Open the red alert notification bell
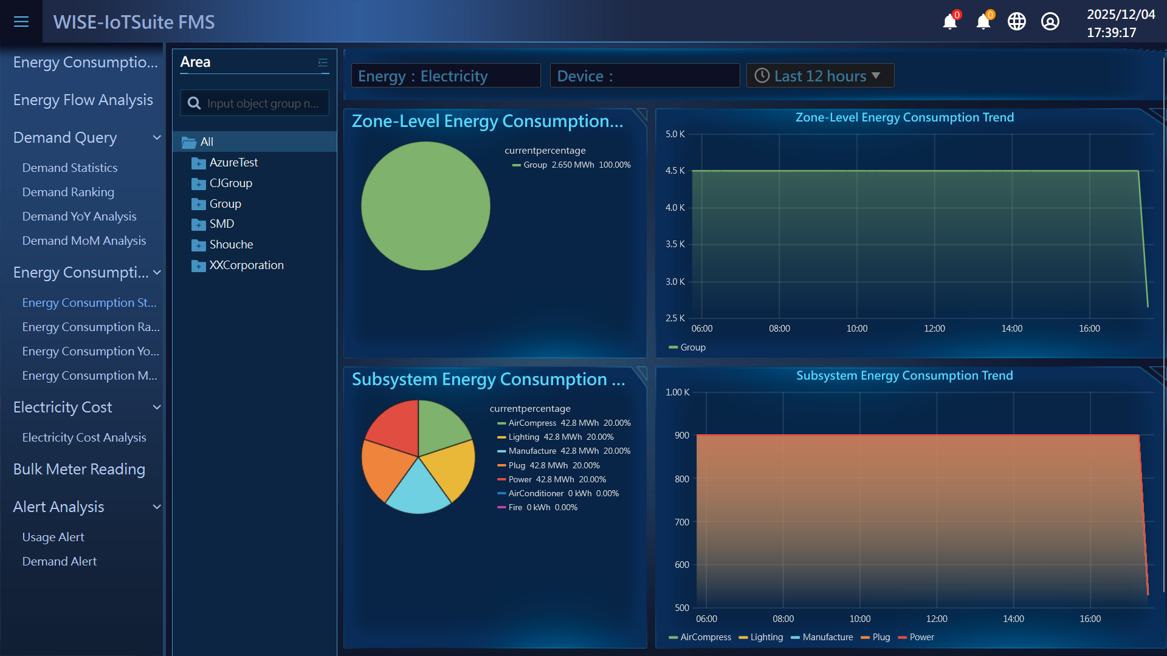This screenshot has width=1167, height=656. coord(950,20)
